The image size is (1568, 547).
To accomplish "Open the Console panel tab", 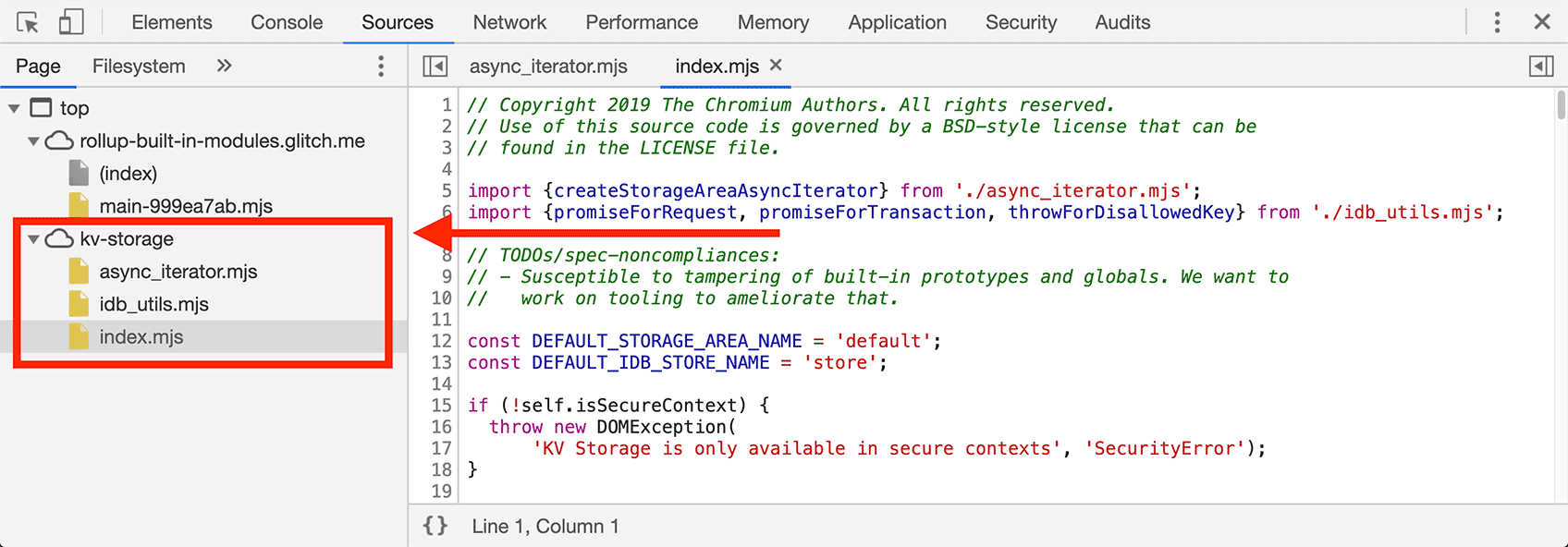I will [x=287, y=22].
